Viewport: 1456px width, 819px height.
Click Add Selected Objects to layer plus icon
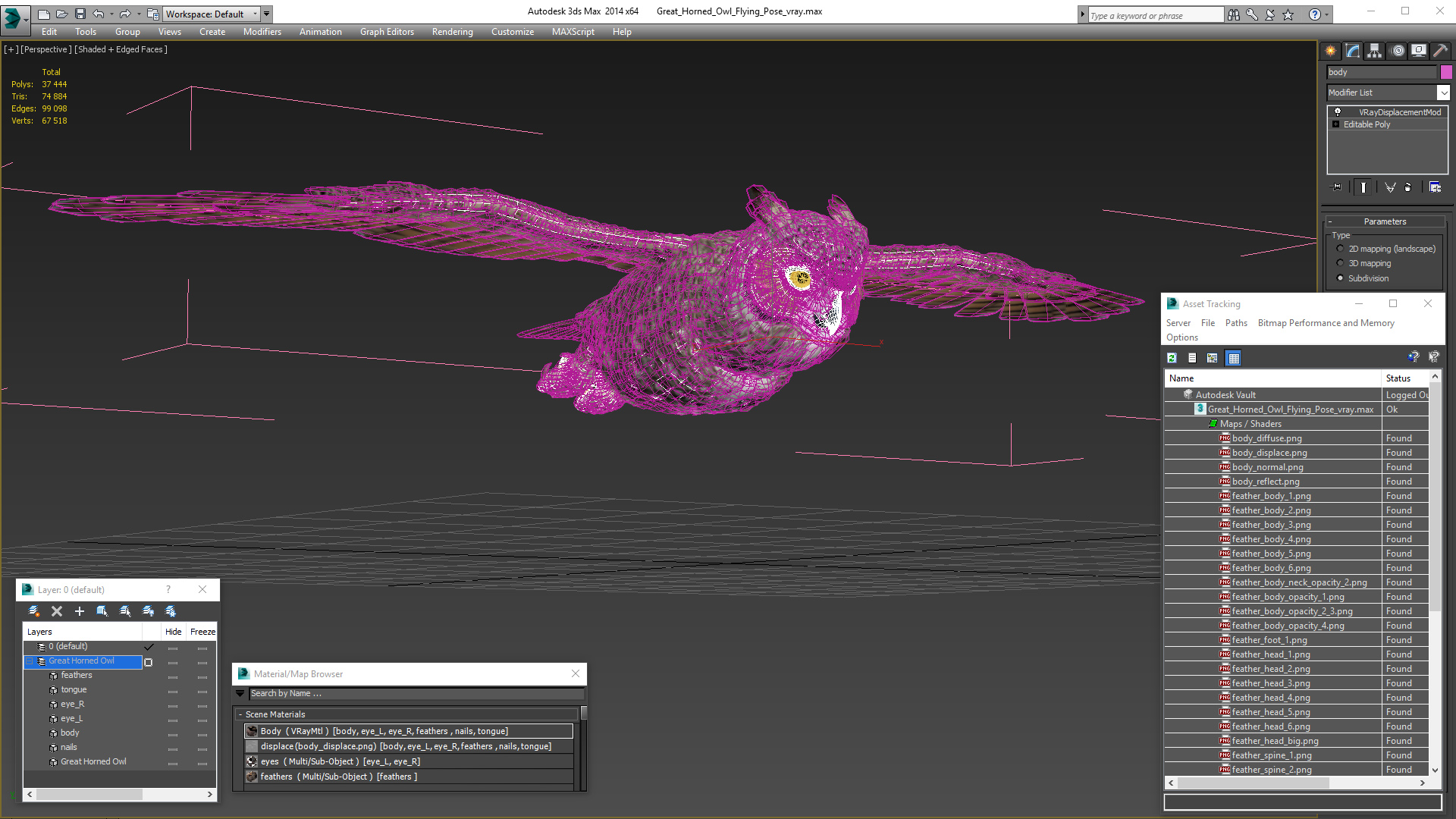(79, 611)
